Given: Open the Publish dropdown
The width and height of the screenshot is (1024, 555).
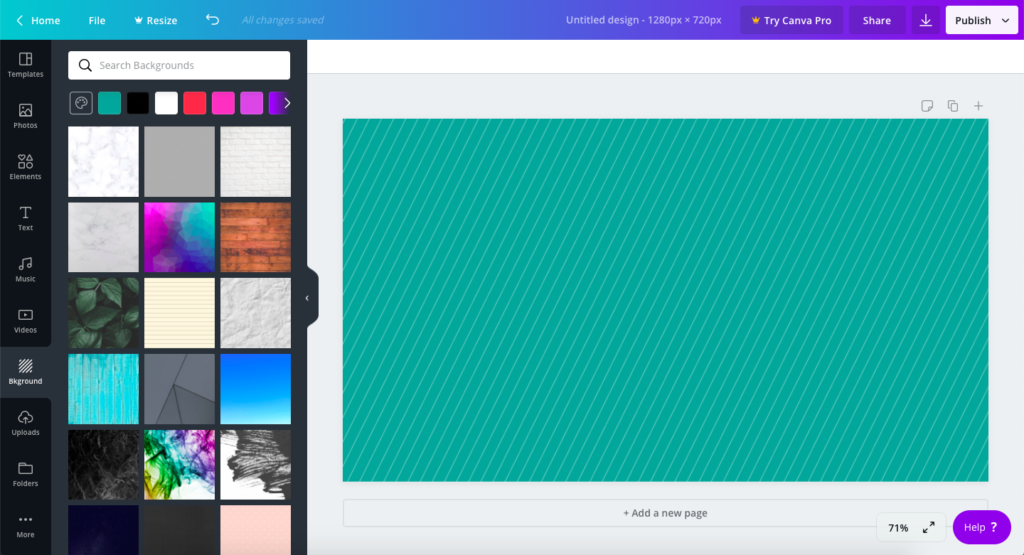Looking at the screenshot, I should pyautogui.click(x=982, y=20).
